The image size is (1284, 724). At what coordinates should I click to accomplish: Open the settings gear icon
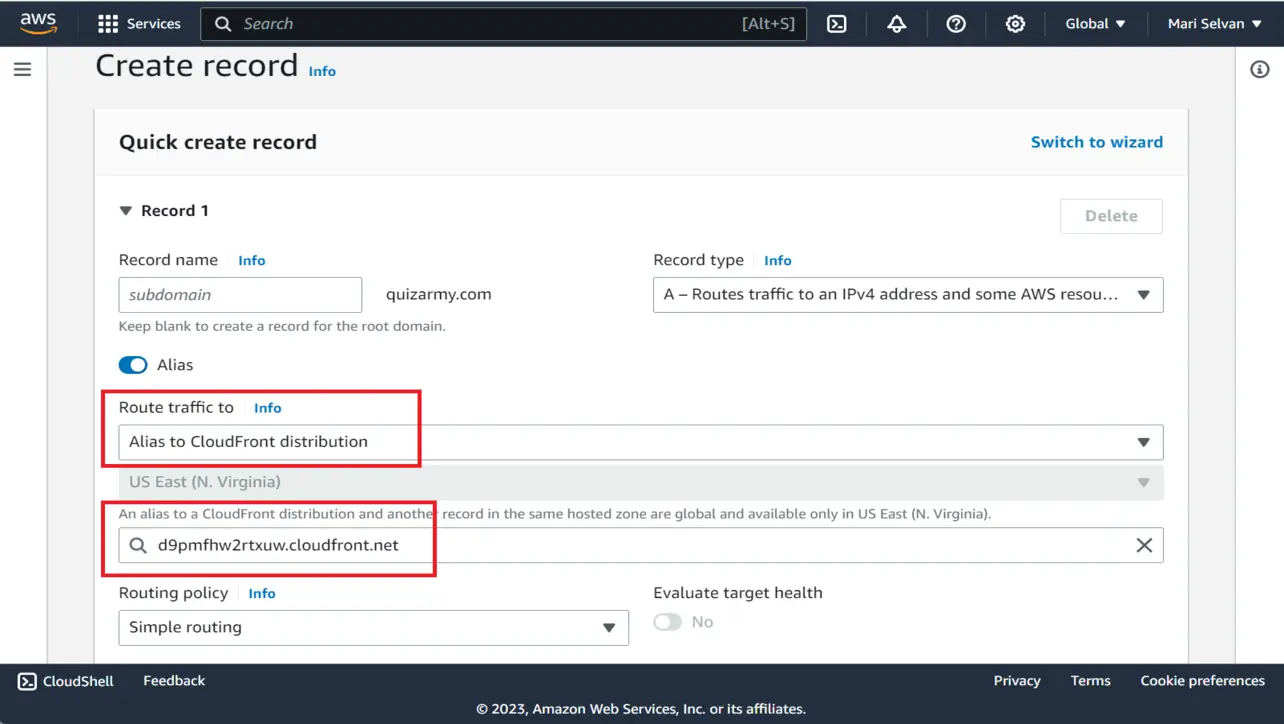[x=1015, y=23]
